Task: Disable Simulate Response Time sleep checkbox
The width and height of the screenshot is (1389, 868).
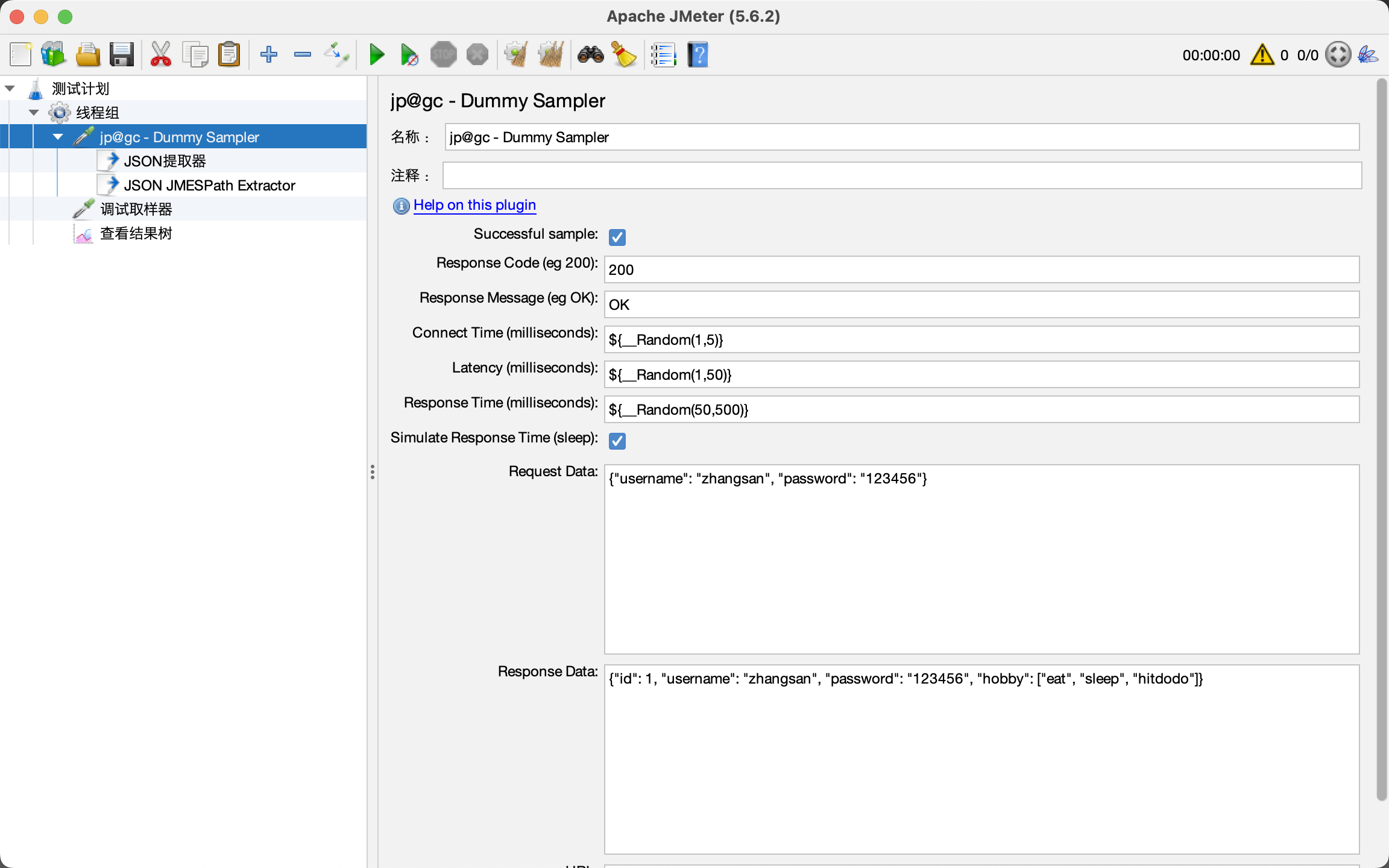Action: pos(617,441)
